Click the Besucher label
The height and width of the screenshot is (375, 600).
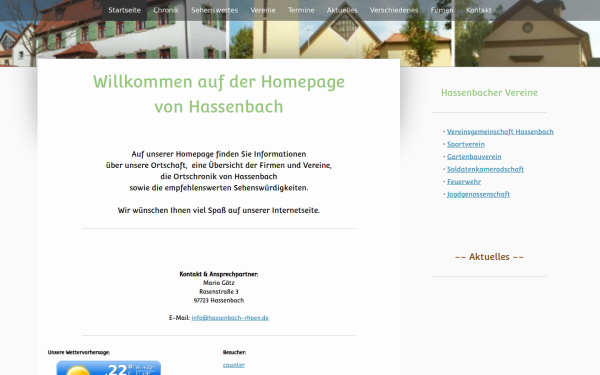[x=234, y=352]
